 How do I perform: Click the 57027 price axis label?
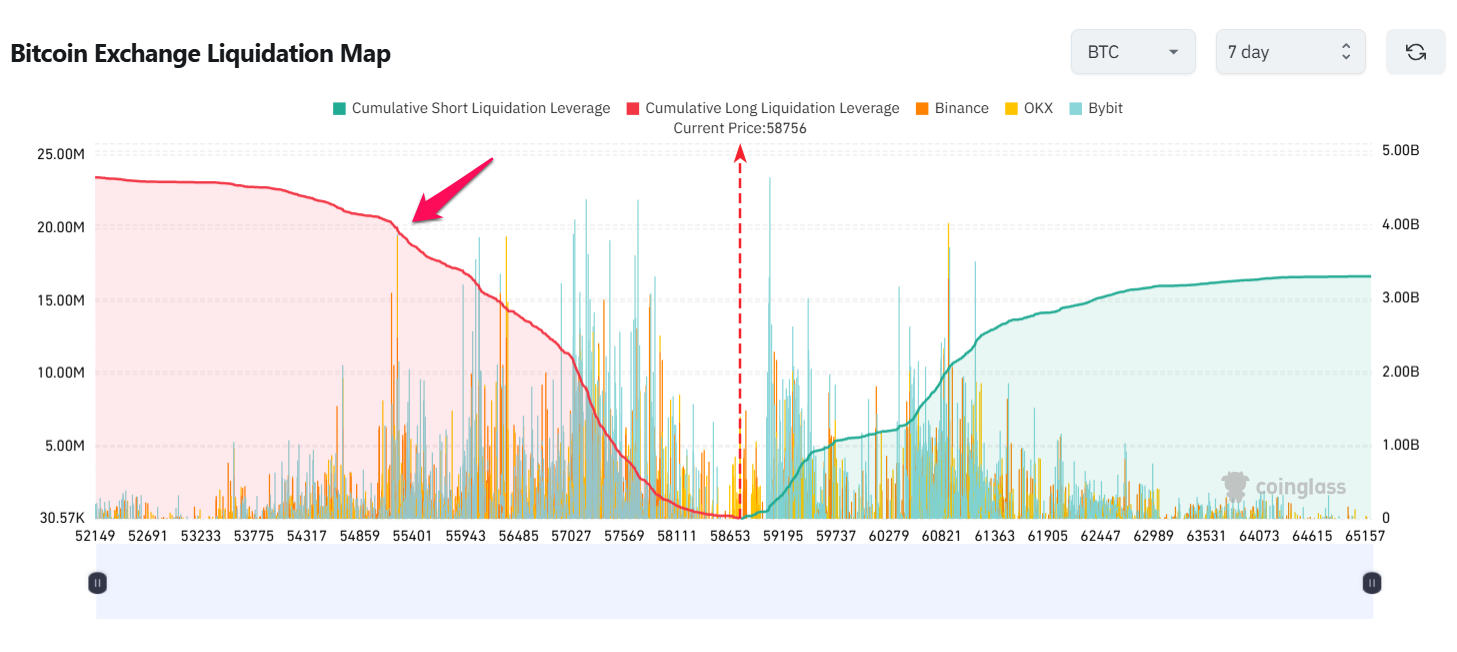(572, 536)
